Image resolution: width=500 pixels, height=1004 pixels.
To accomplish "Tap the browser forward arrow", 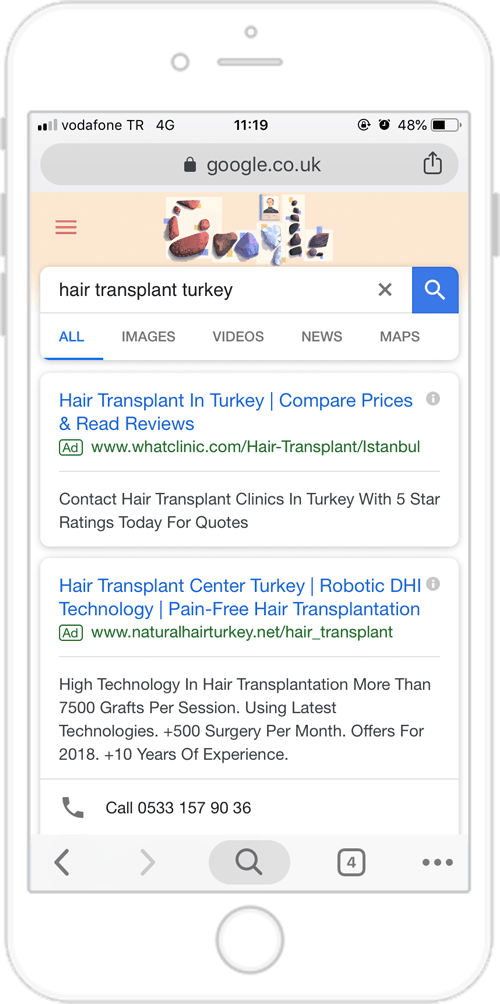I will click(147, 862).
